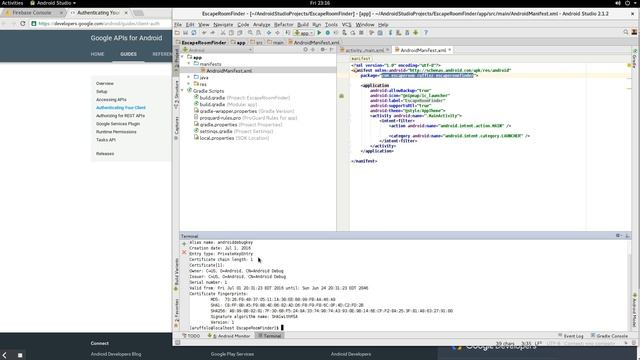Add a new terminal session with plus icon
Viewport: 640px width, 360px height.
click(x=184, y=244)
